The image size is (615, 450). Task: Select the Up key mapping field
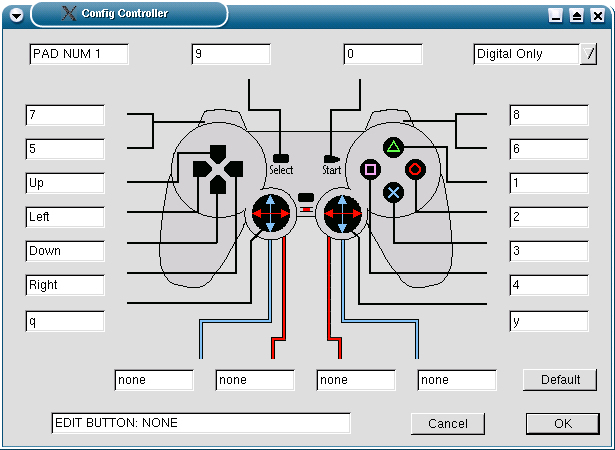tap(65, 183)
